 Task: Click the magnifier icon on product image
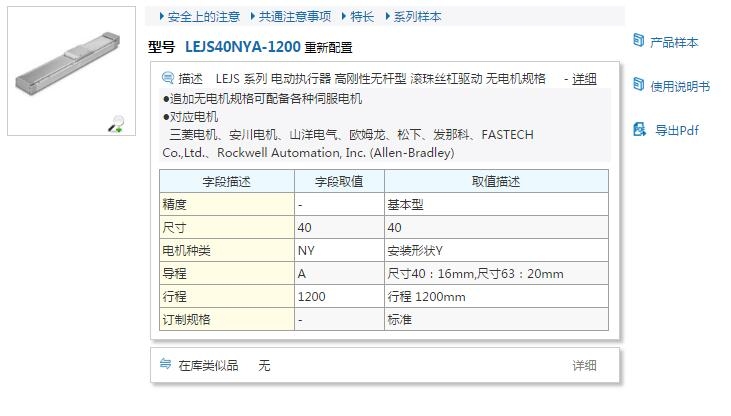click(116, 124)
